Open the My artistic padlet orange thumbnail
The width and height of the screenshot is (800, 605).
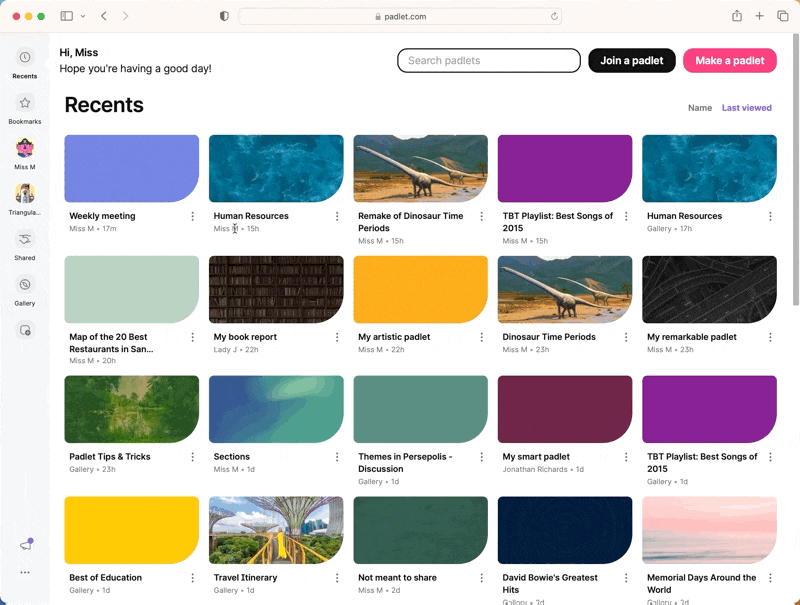click(420, 289)
